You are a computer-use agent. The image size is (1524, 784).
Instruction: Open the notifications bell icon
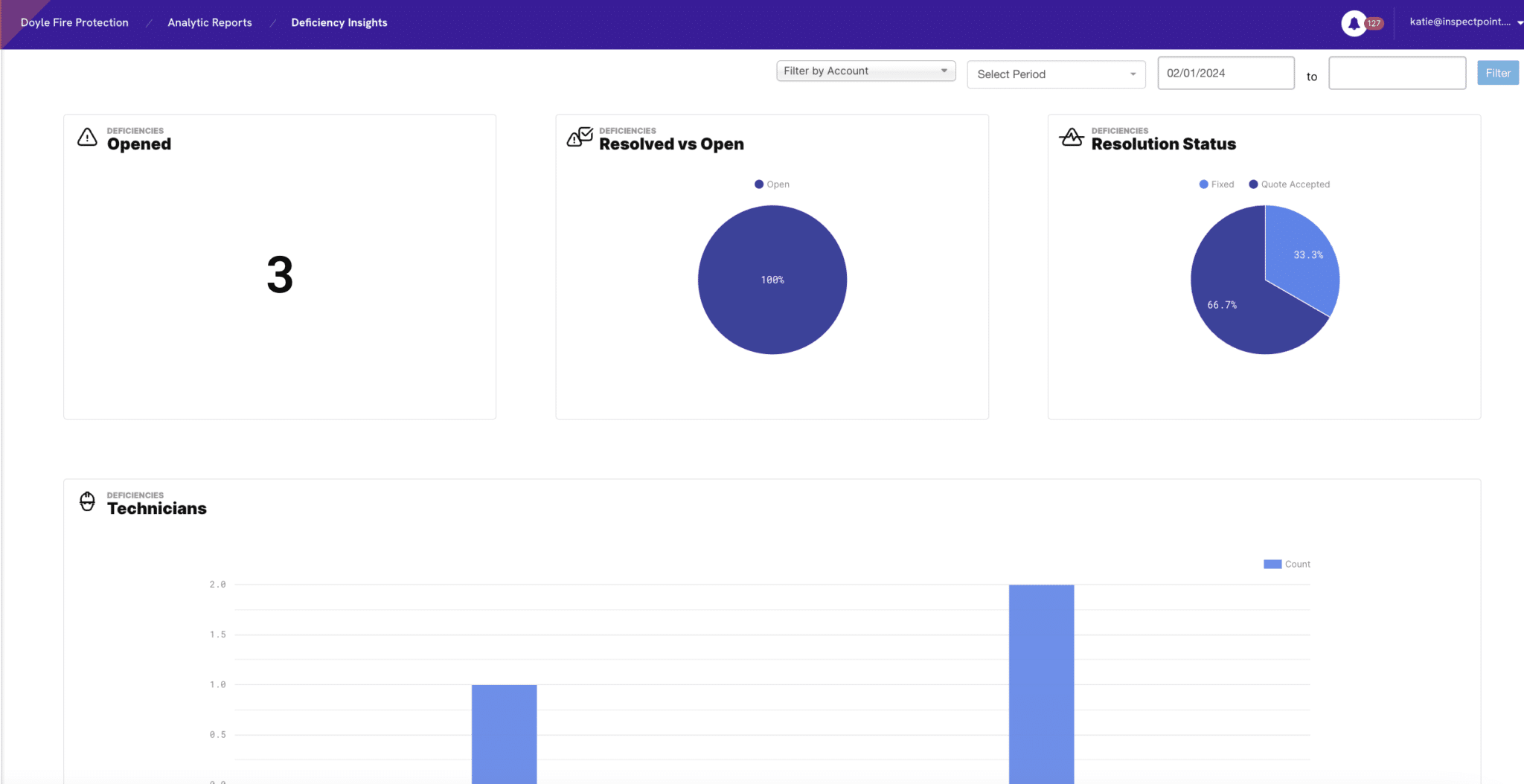[x=1354, y=23]
